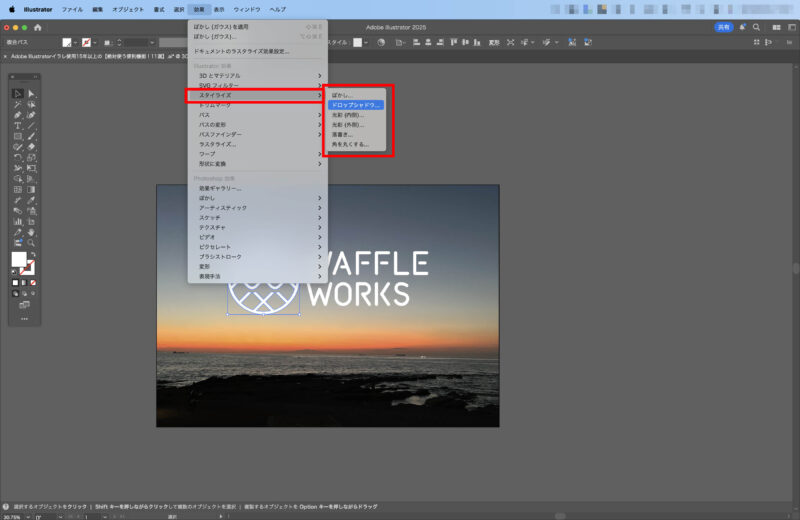Expand the スタイライズ submenu
This screenshot has width=800, height=520.
(x=256, y=95)
